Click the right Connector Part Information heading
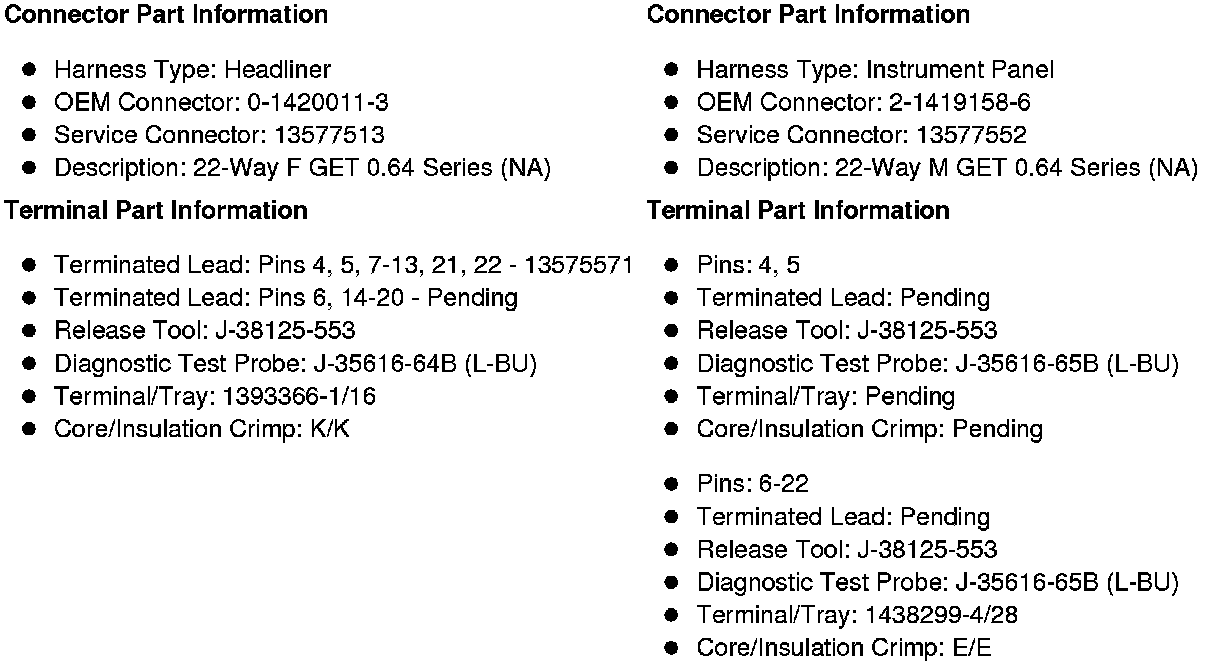The image size is (1216, 666). pyautogui.click(x=808, y=15)
